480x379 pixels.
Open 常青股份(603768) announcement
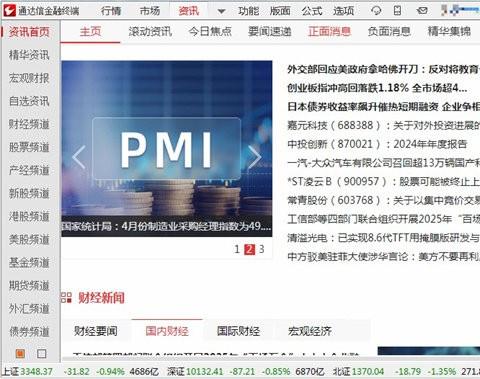click(x=383, y=200)
